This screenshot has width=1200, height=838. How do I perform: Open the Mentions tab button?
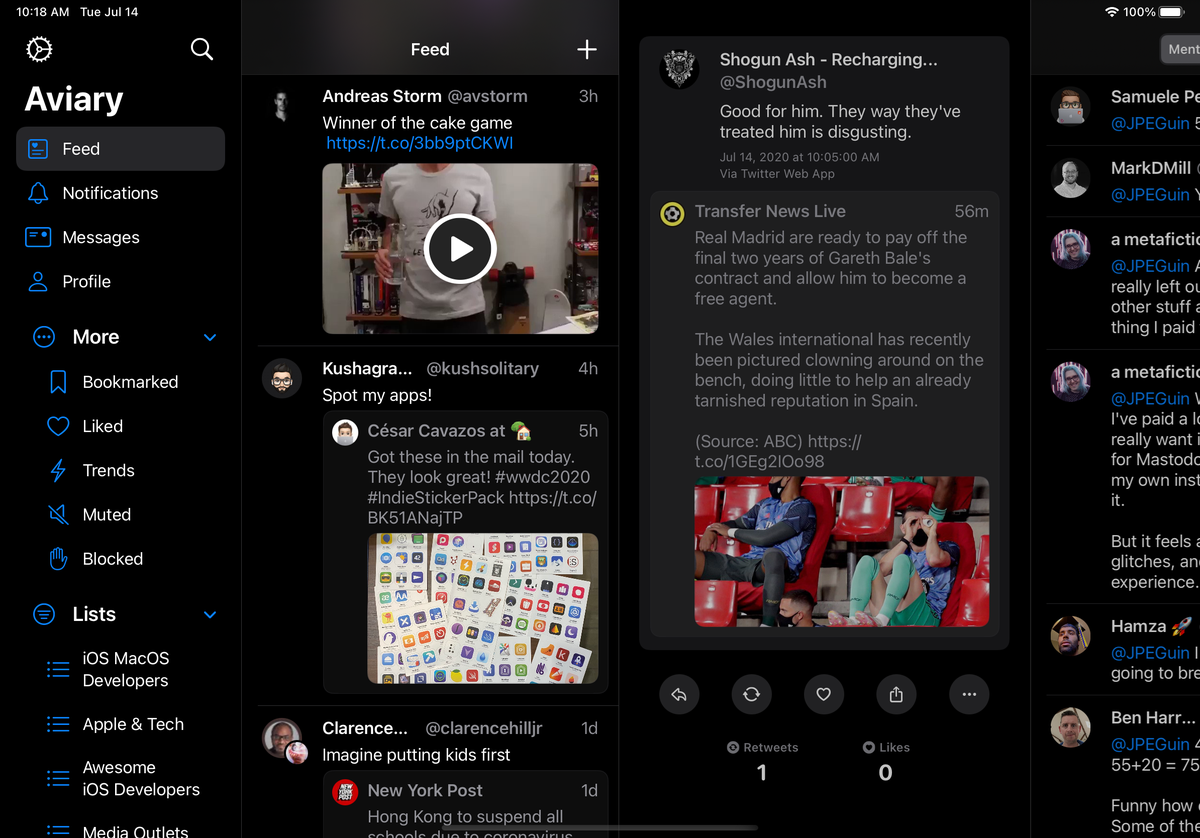coord(1180,49)
